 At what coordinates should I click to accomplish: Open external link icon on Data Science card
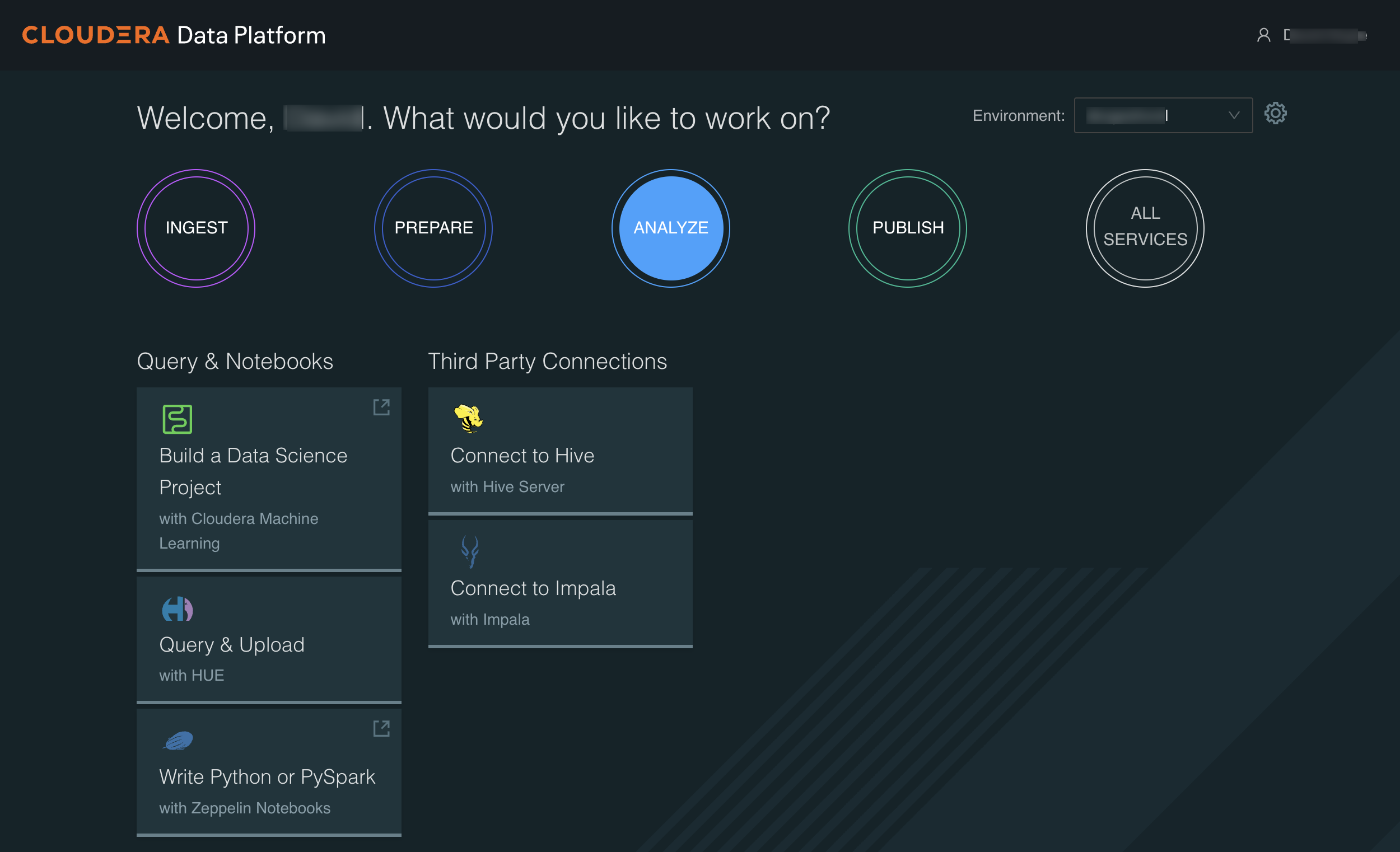[381, 408]
